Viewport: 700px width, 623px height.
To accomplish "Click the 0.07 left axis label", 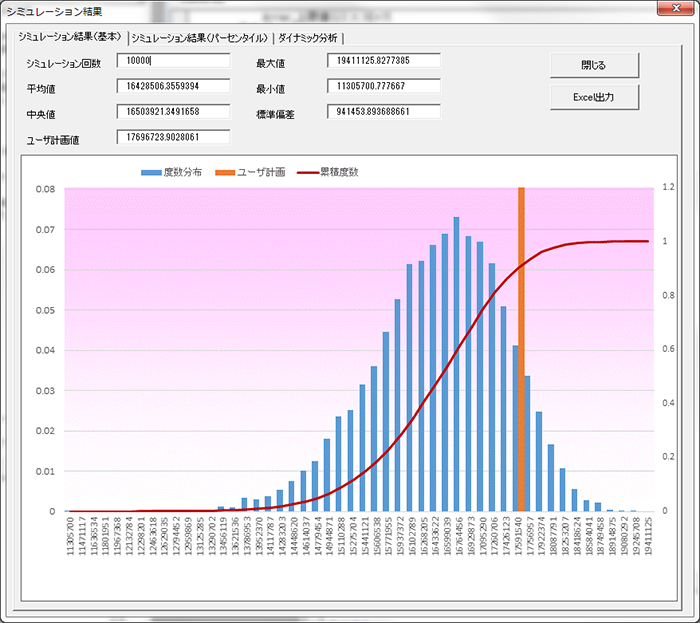I will pyautogui.click(x=45, y=230).
